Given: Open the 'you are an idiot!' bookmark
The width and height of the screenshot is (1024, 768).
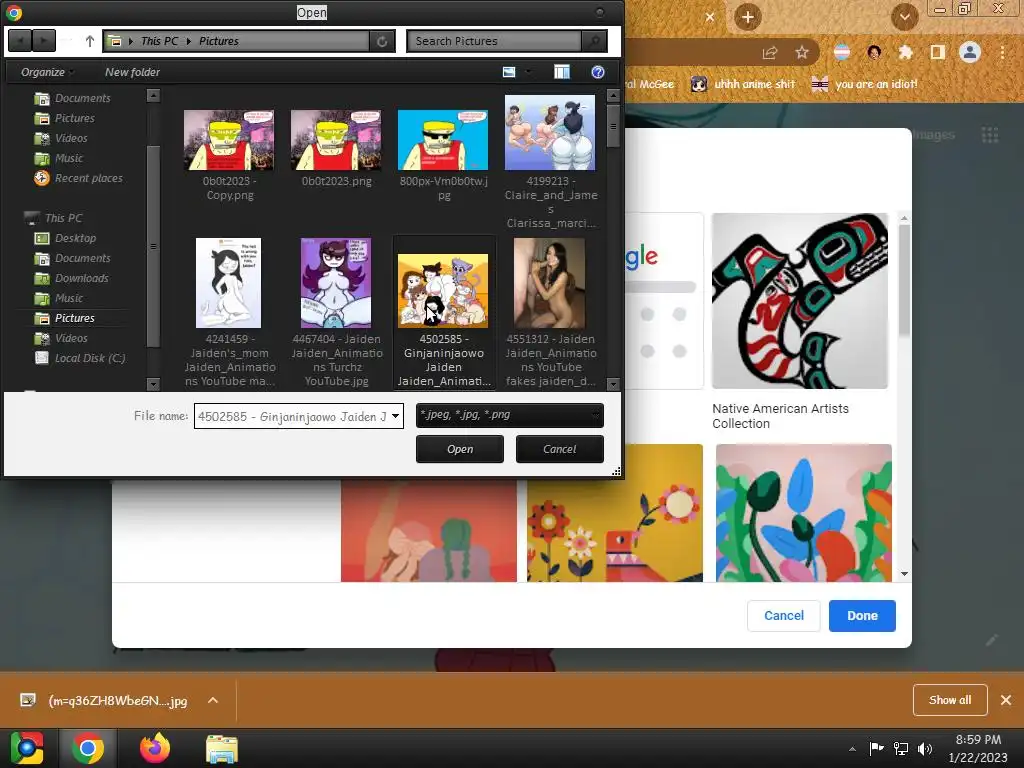Looking at the screenshot, I should click(864, 84).
